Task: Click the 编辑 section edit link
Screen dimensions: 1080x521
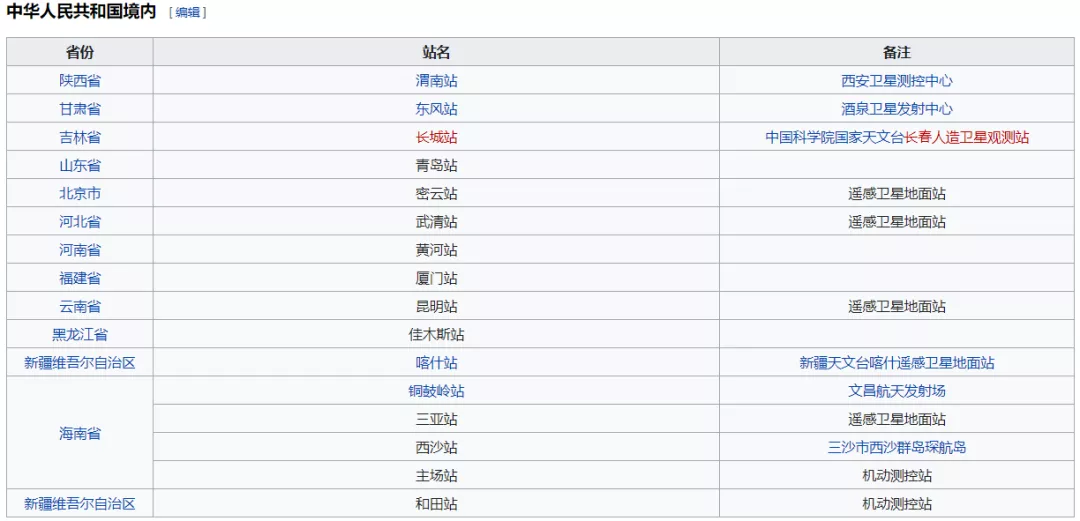Action: tap(187, 13)
